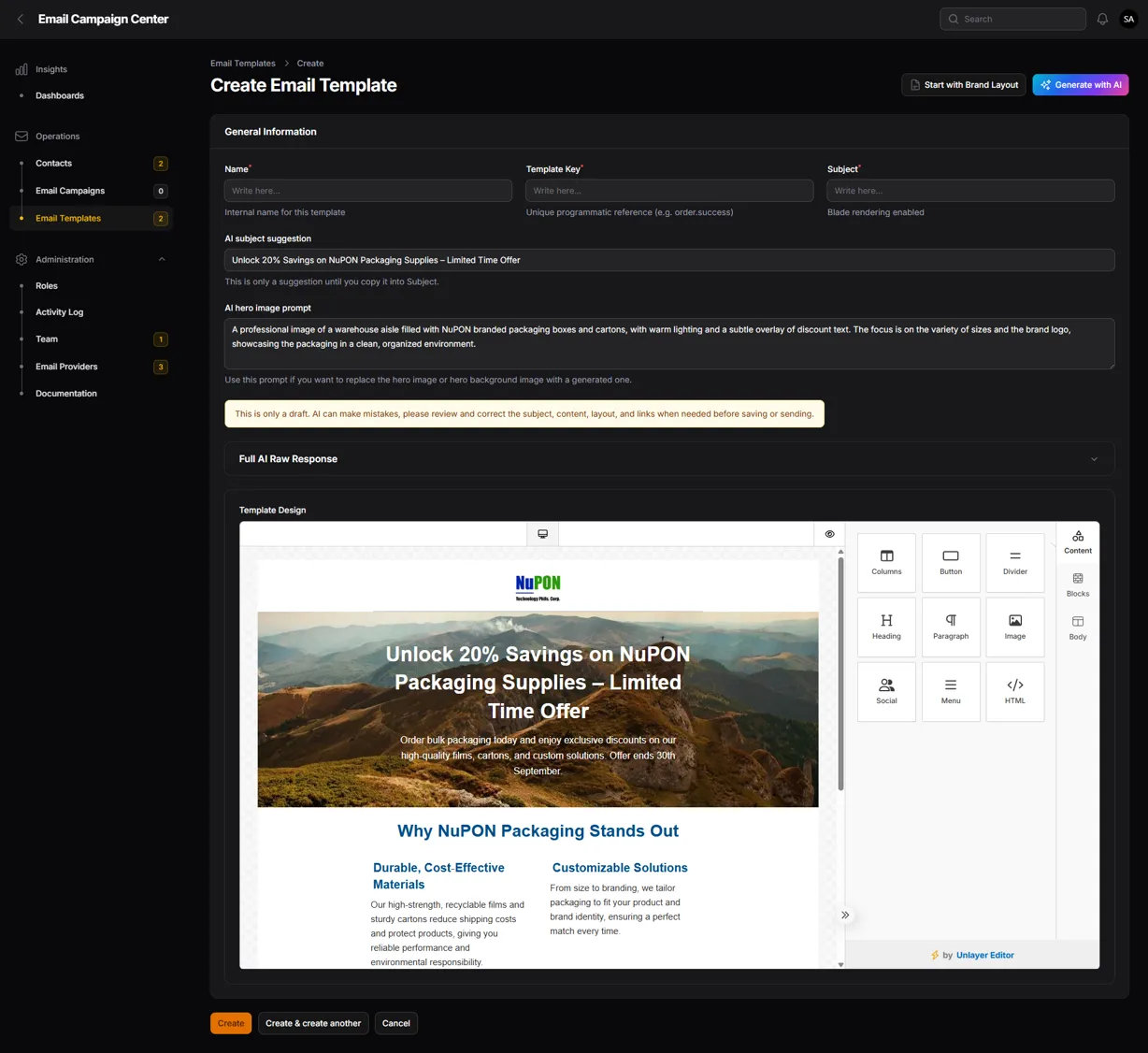This screenshot has width=1148, height=1053.
Task: Collapse the editor side panel with the double chevron
Action: tap(845, 916)
